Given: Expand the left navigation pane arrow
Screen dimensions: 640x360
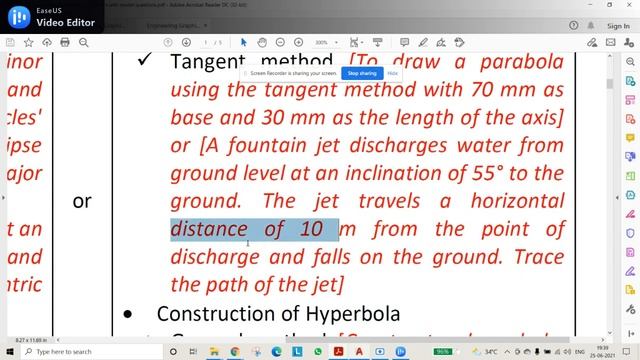Looking at the screenshot, I should 3,198.
